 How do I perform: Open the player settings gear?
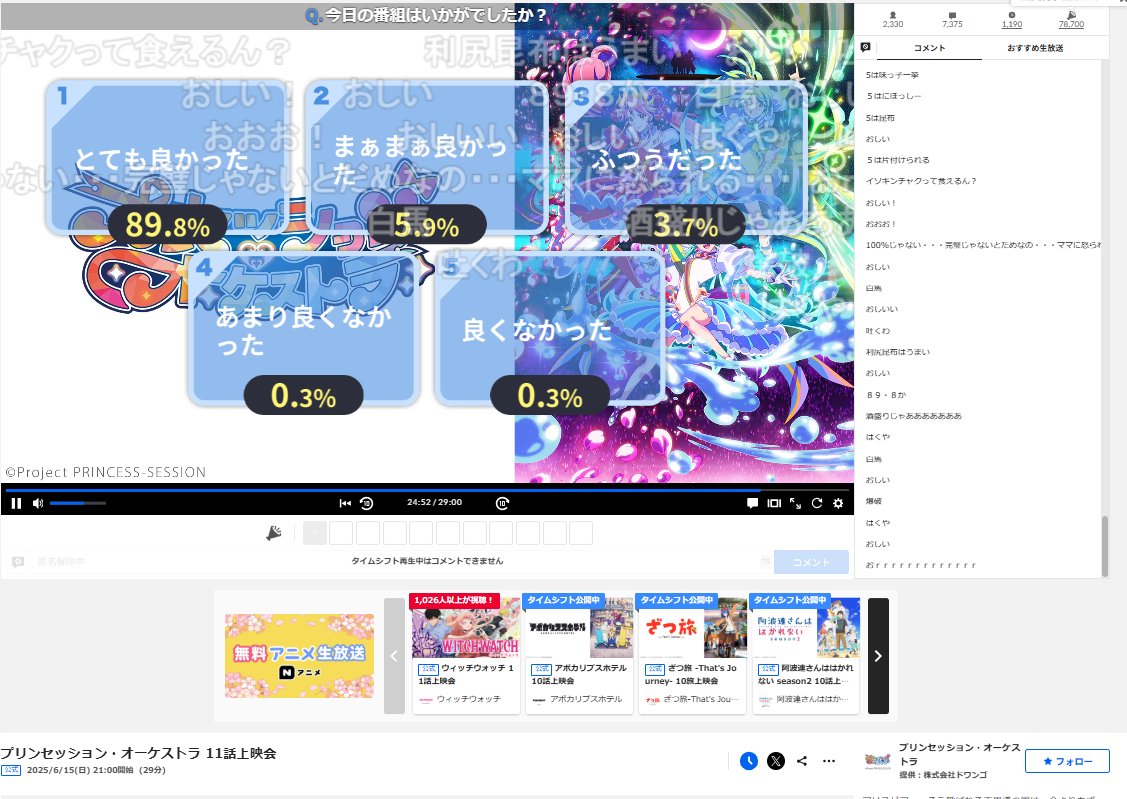pyautogui.click(x=838, y=503)
